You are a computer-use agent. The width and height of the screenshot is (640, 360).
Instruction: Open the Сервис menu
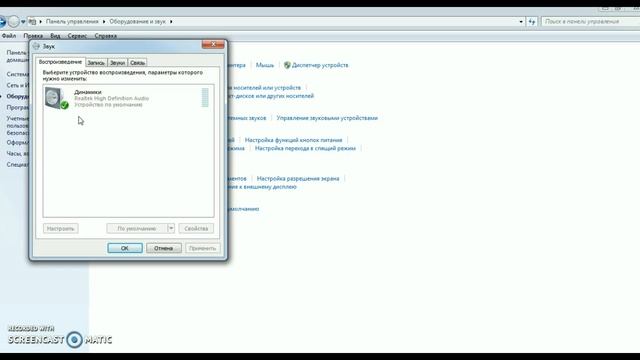pyautogui.click(x=77, y=36)
